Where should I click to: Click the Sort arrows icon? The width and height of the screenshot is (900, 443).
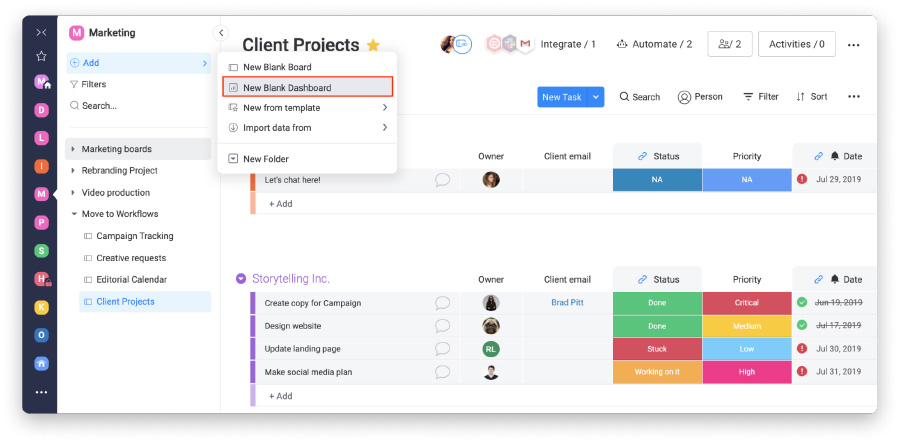point(801,97)
